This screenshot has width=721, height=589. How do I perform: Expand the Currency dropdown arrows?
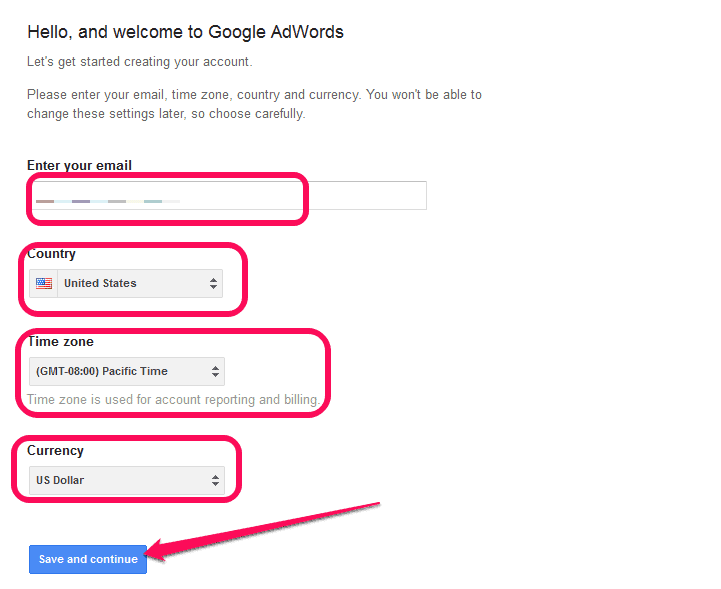click(x=214, y=481)
